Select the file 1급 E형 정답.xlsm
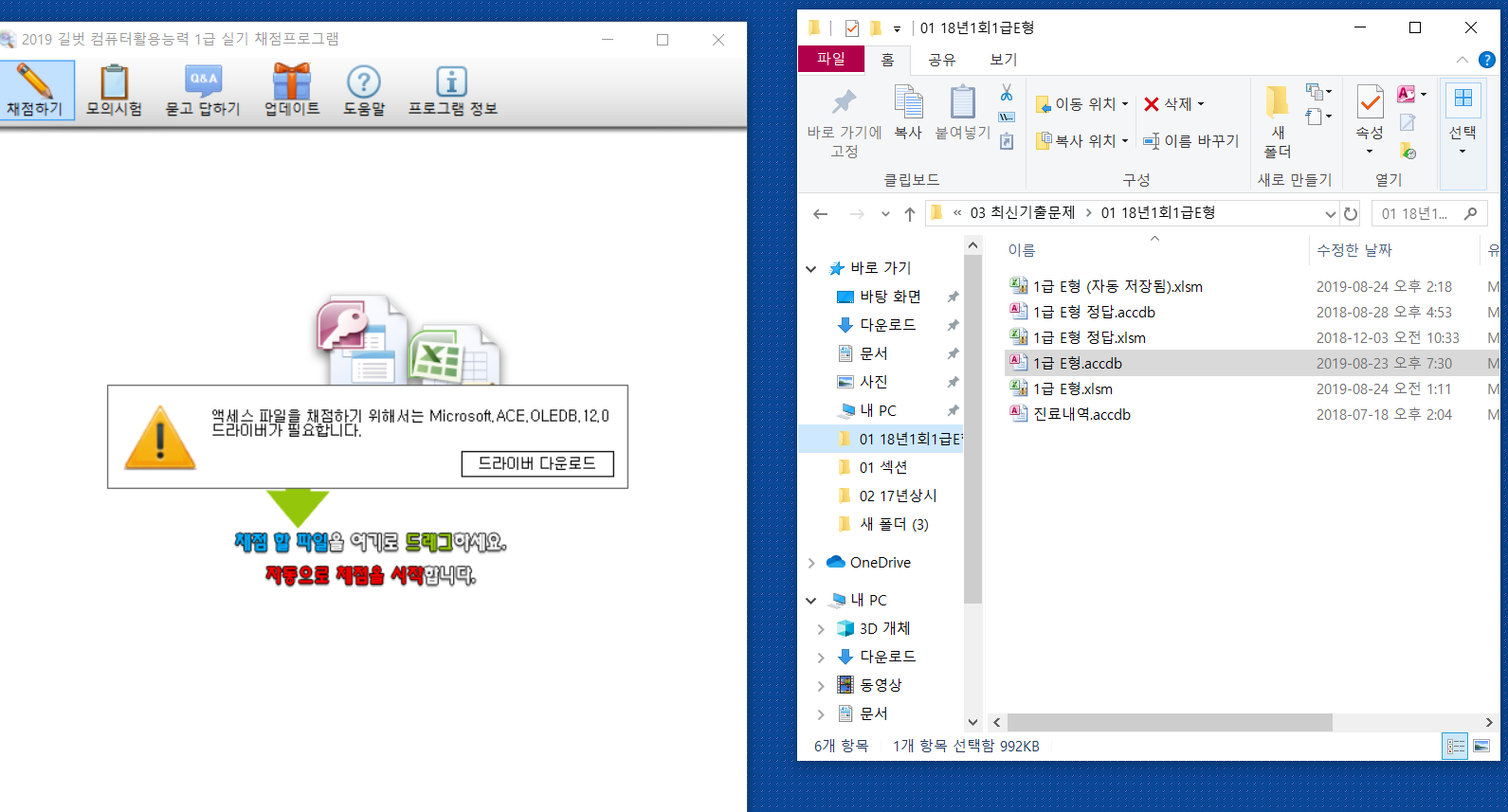 click(x=1089, y=338)
